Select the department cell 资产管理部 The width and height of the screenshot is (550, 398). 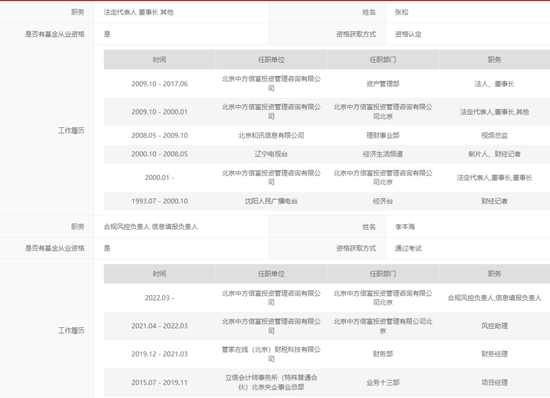click(x=383, y=84)
